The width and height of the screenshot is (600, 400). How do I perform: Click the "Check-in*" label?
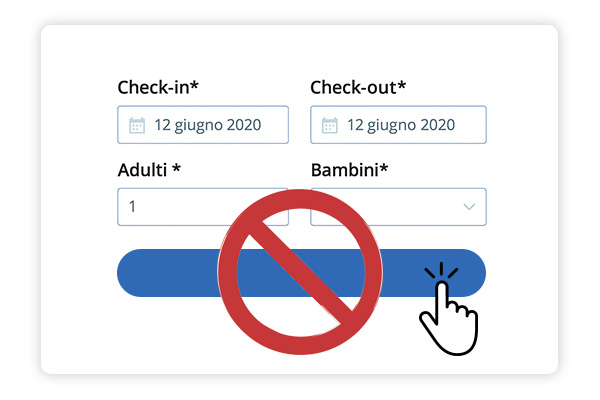click(158, 87)
